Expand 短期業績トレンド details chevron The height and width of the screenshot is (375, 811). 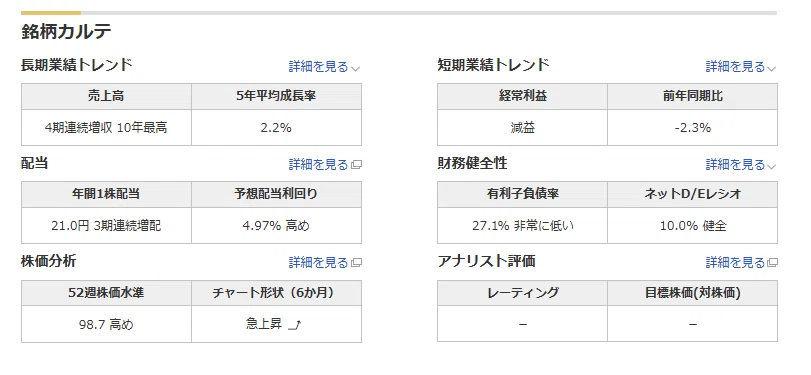772,68
